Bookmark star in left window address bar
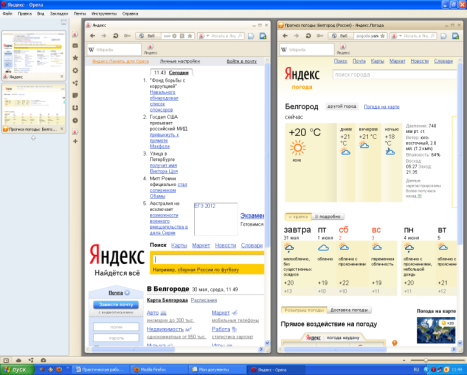The image size is (467, 375). (x=190, y=36)
